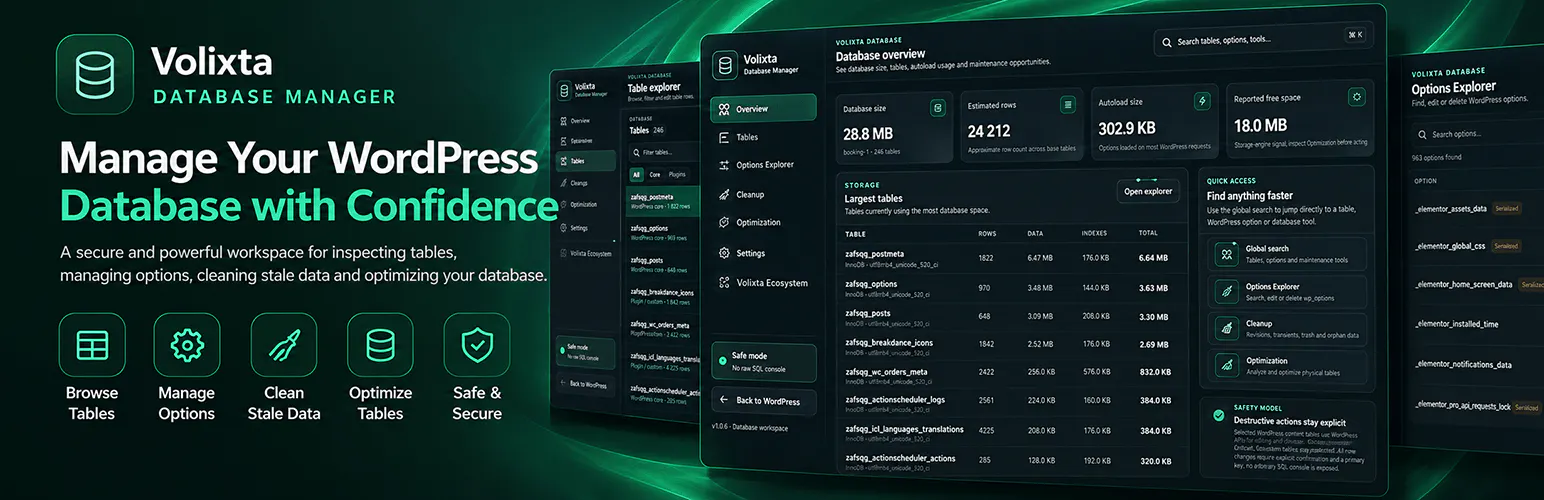The image size is (1544, 500).
Task: Open Volixta Ecosystem in the main sidebar
Action: click(763, 283)
